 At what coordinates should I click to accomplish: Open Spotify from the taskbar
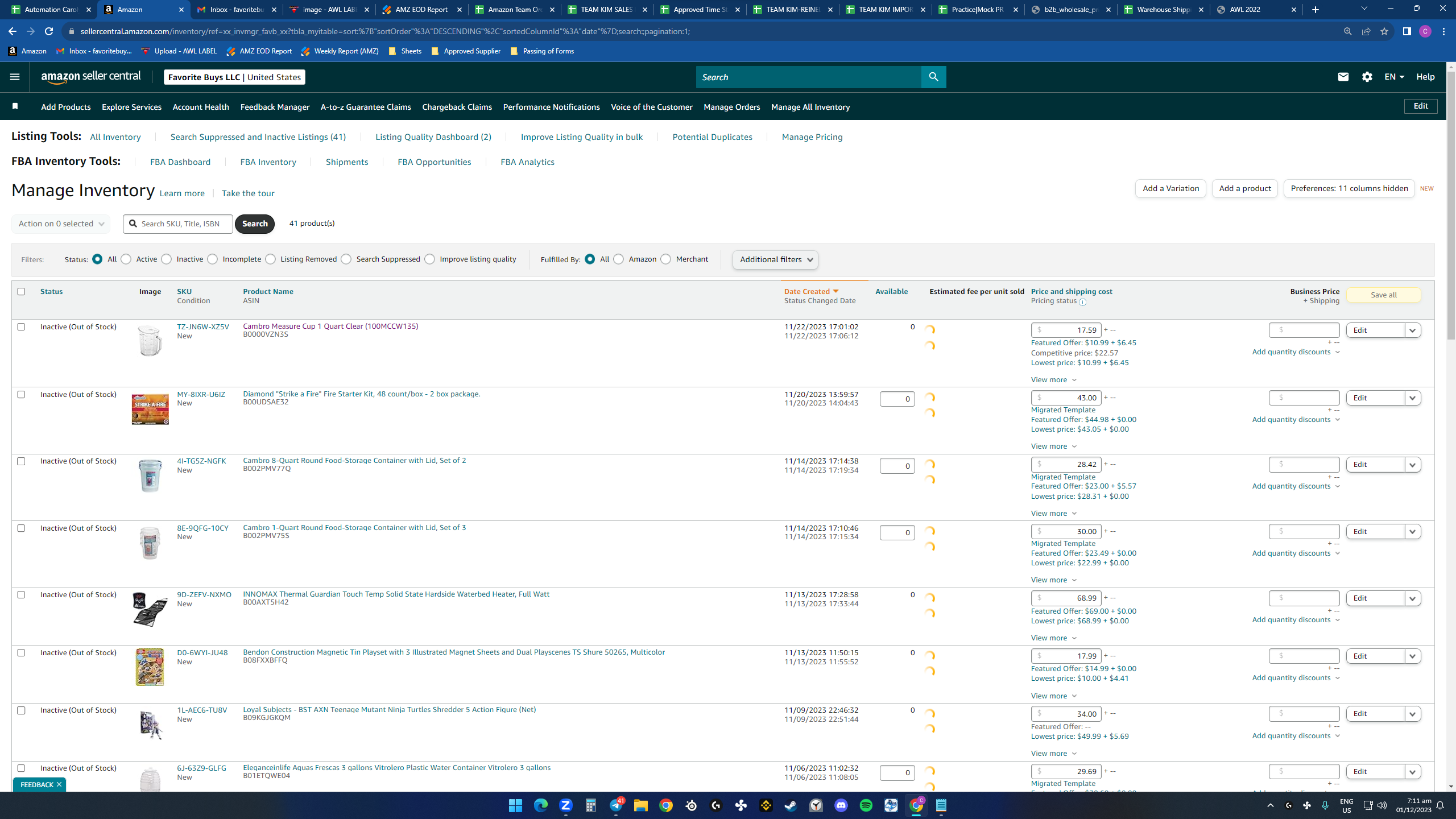[x=866, y=805]
